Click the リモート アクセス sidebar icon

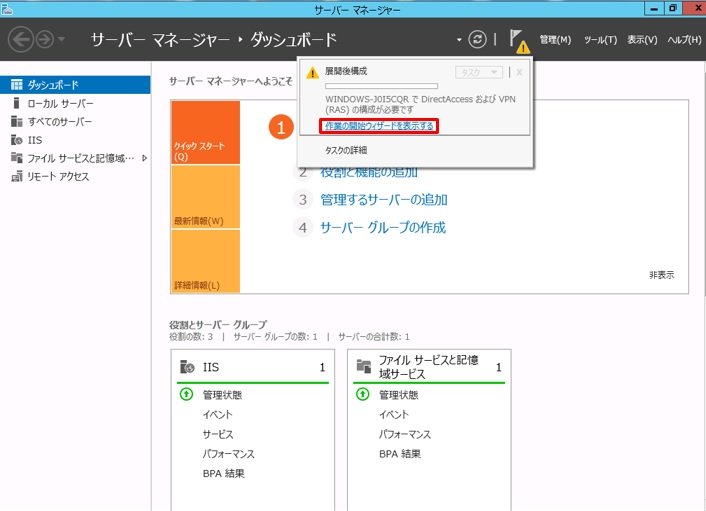click(17, 176)
